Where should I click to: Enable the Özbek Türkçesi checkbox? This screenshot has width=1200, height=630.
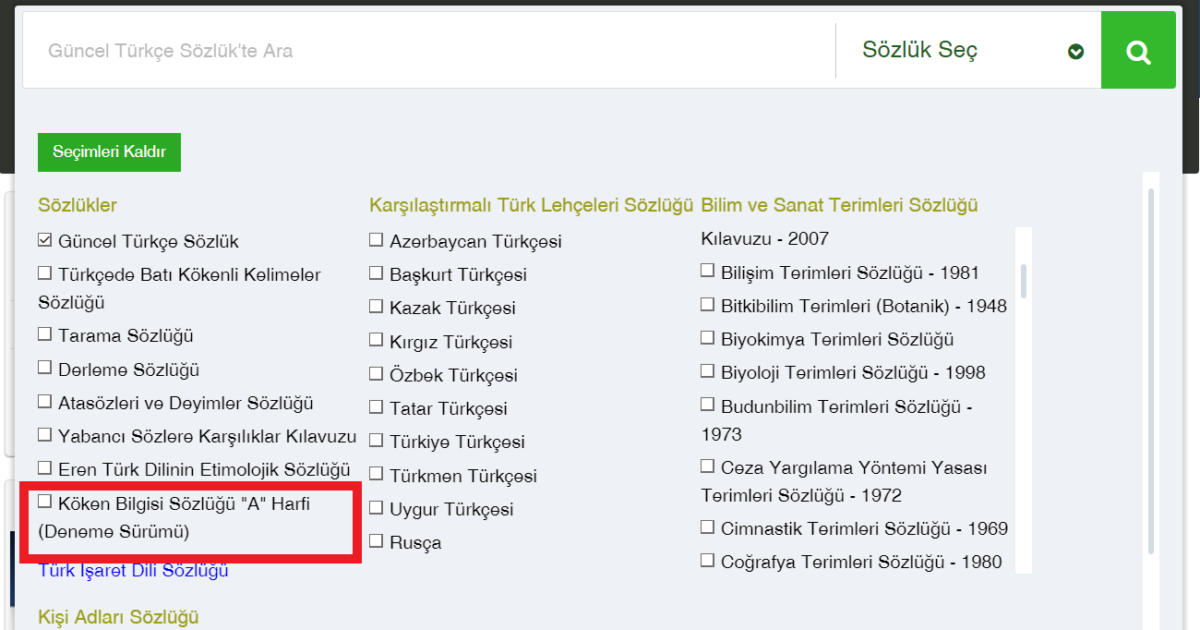(x=376, y=374)
